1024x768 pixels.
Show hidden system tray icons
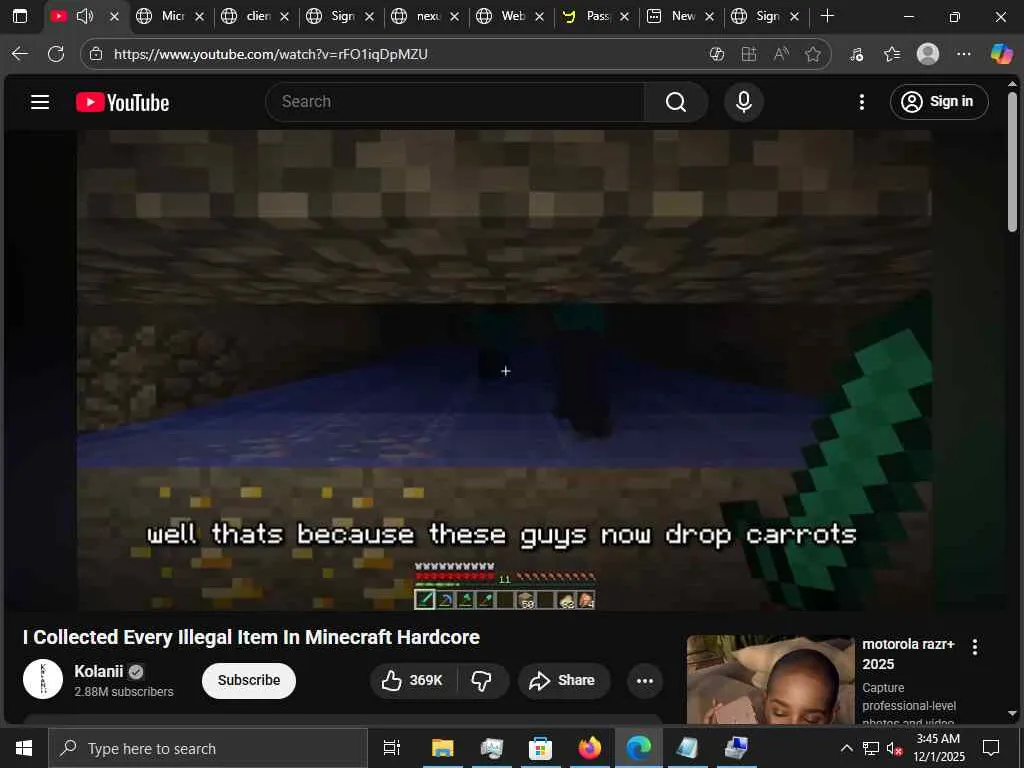pos(846,748)
